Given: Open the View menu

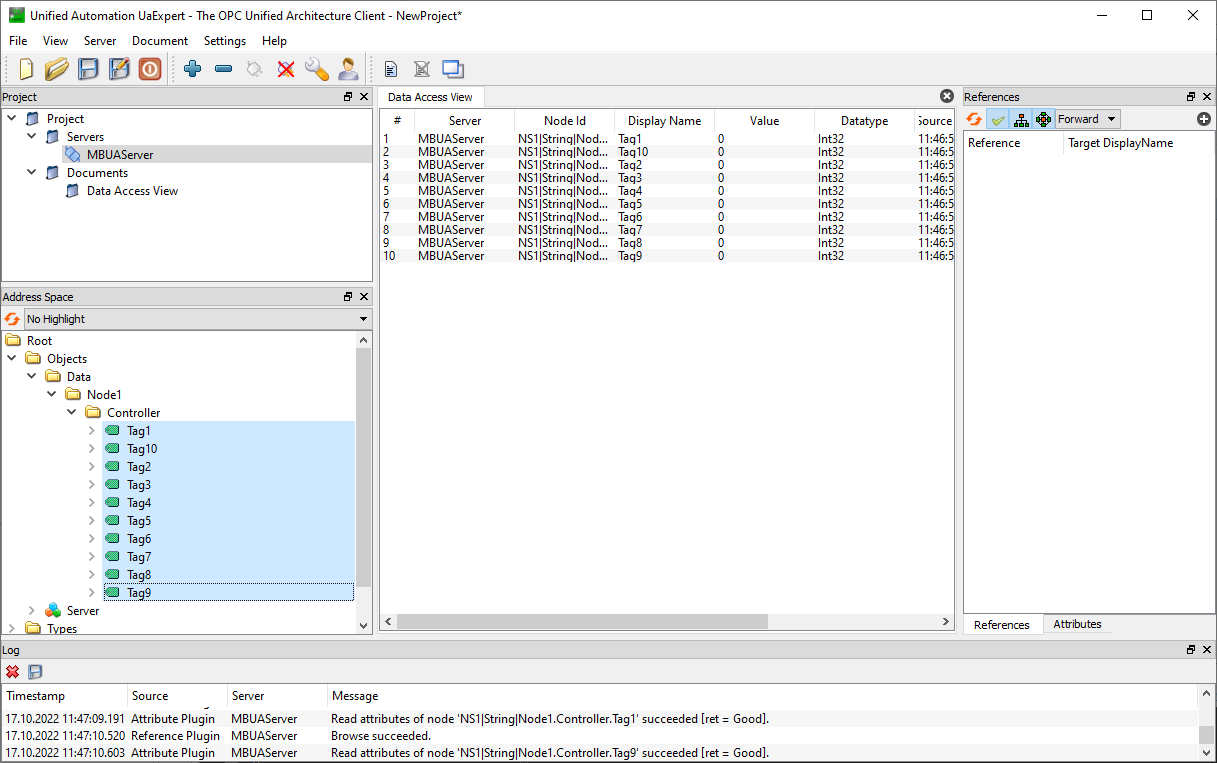Looking at the screenshot, I should coord(56,41).
